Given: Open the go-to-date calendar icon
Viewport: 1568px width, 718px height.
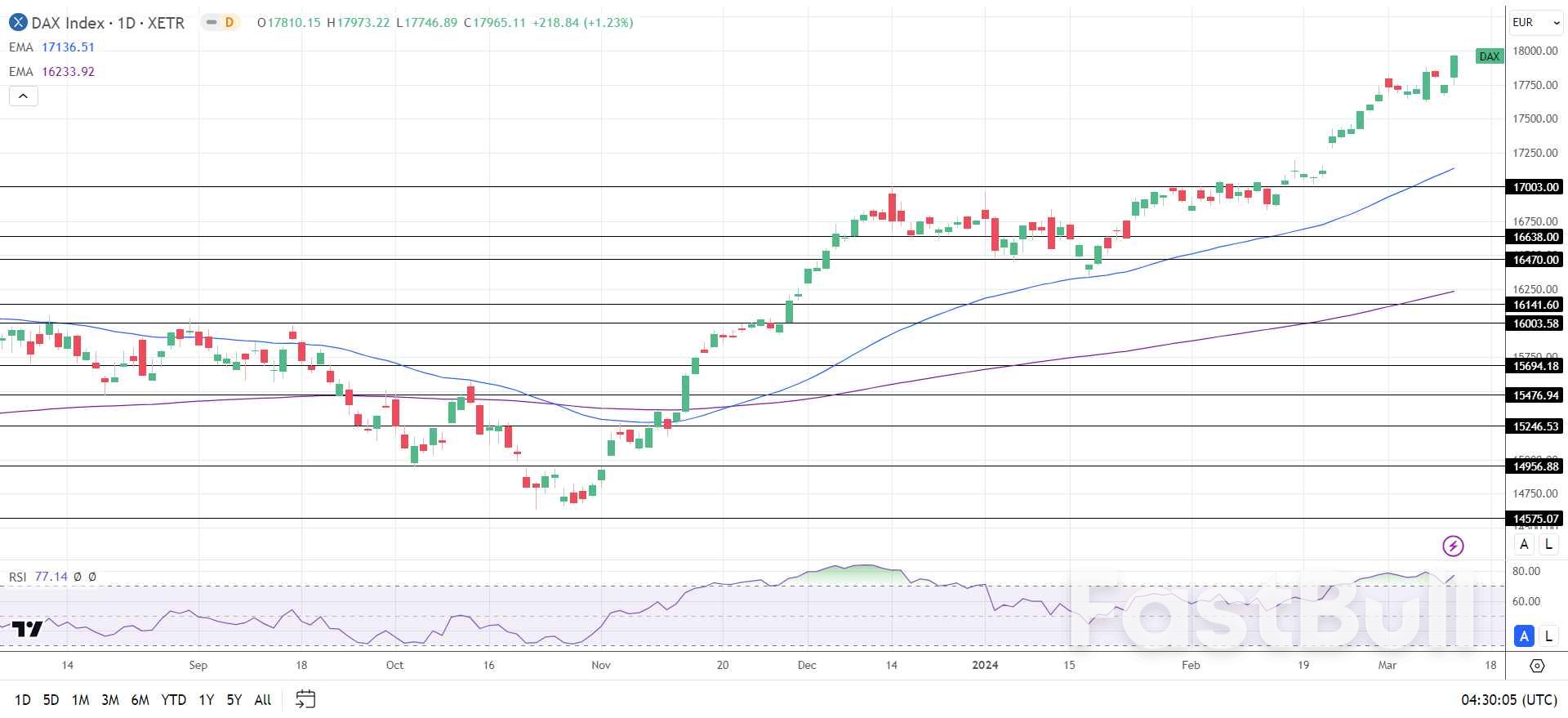Looking at the screenshot, I should [x=305, y=699].
